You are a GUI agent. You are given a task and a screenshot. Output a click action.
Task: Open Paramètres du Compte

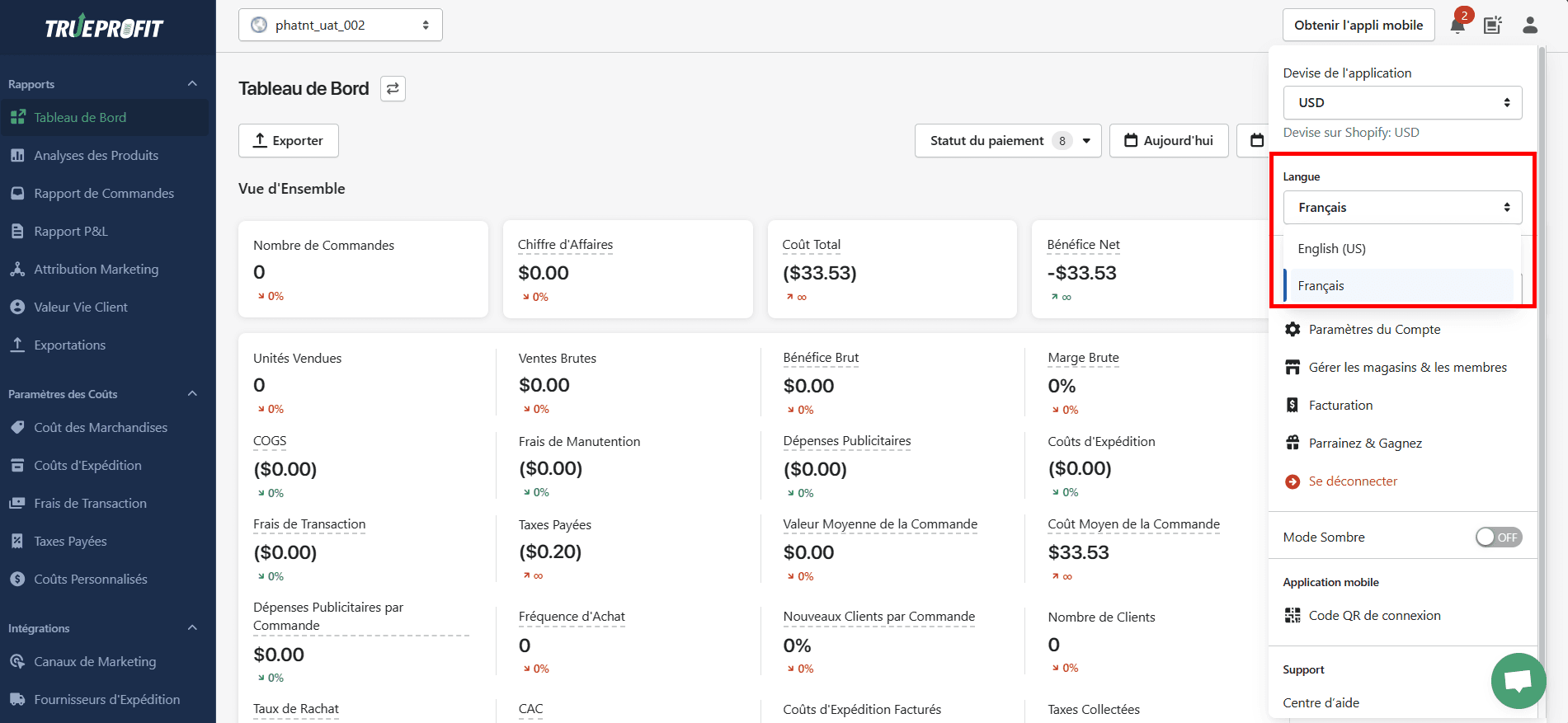click(1374, 329)
